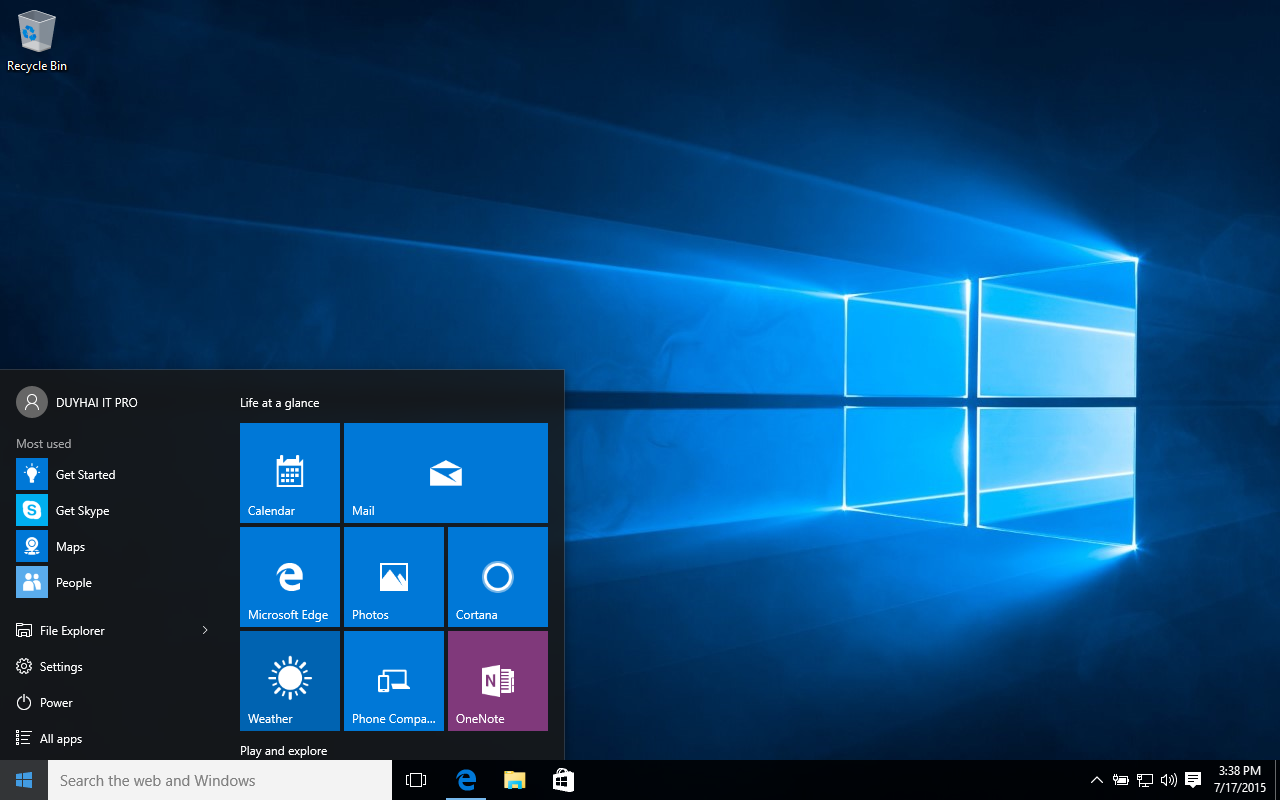The width and height of the screenshot is (1280, 800).
Task: Open the Calendar tile
Action: pyautogui.click(x=290, y=473)
